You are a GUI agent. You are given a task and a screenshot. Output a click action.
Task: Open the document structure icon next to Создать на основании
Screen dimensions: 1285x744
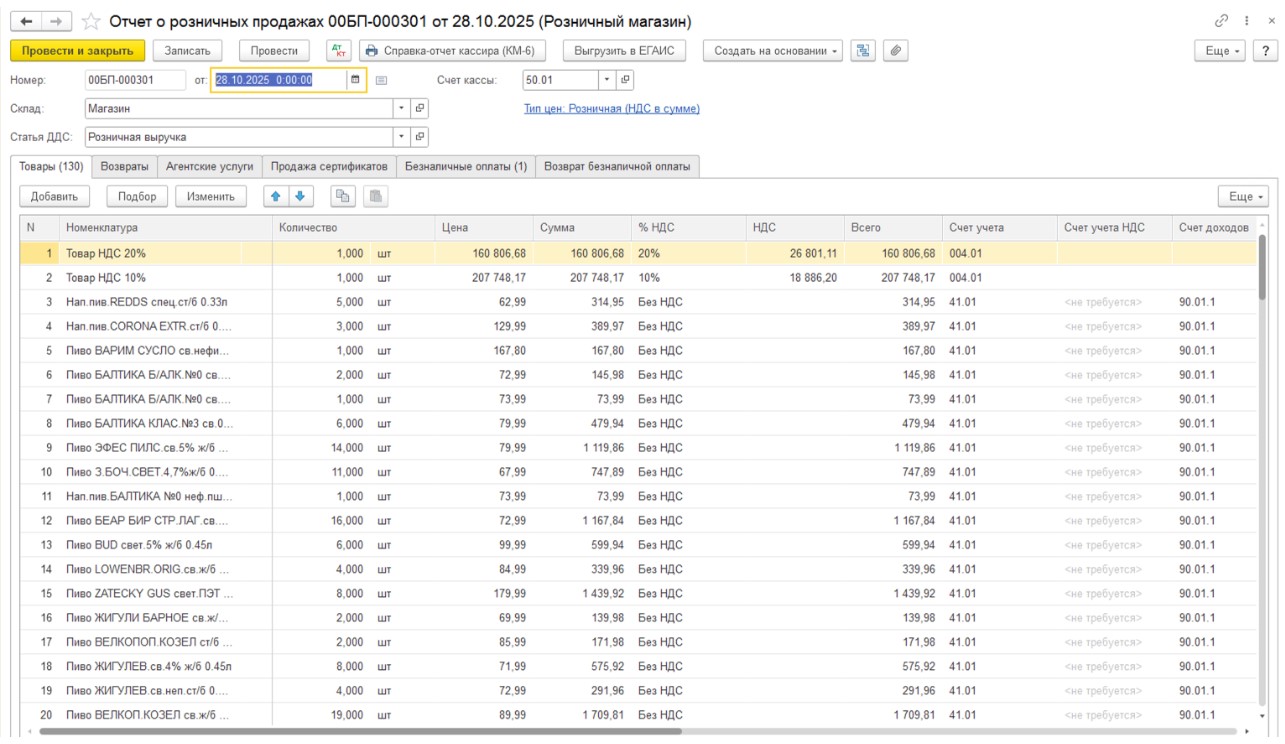point(862,51)
